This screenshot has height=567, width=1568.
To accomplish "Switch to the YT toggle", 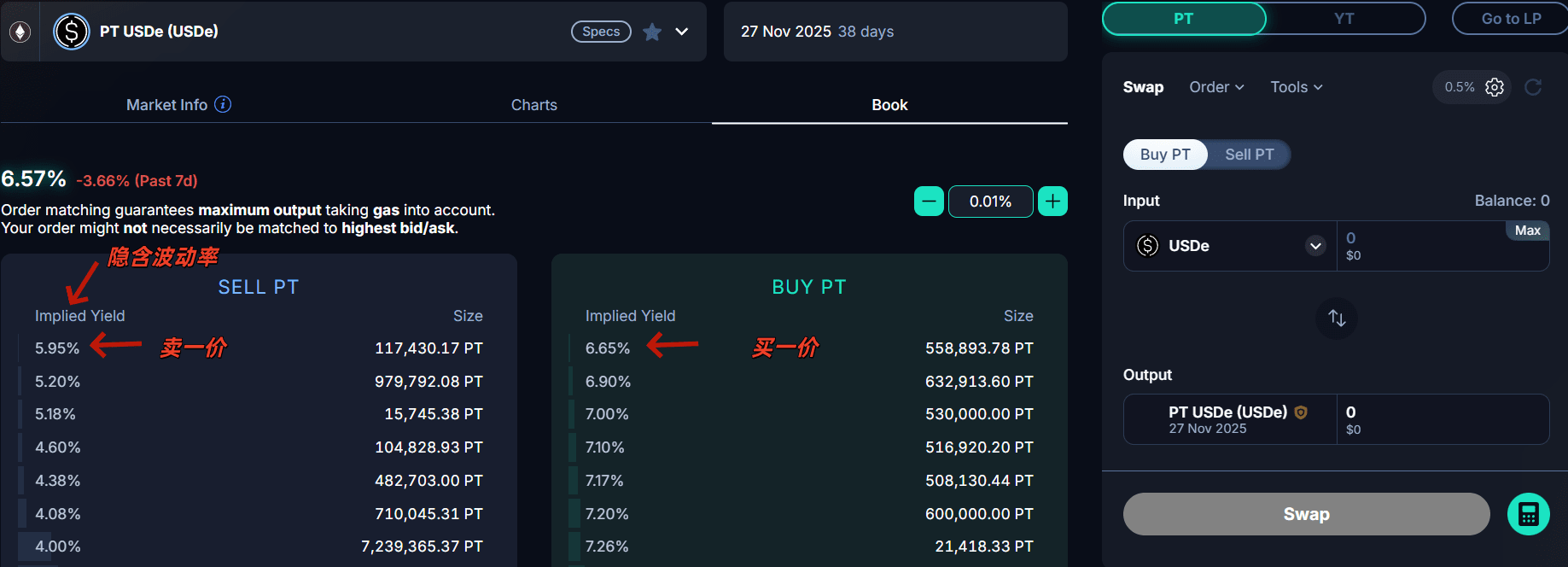I will 1344,19.
